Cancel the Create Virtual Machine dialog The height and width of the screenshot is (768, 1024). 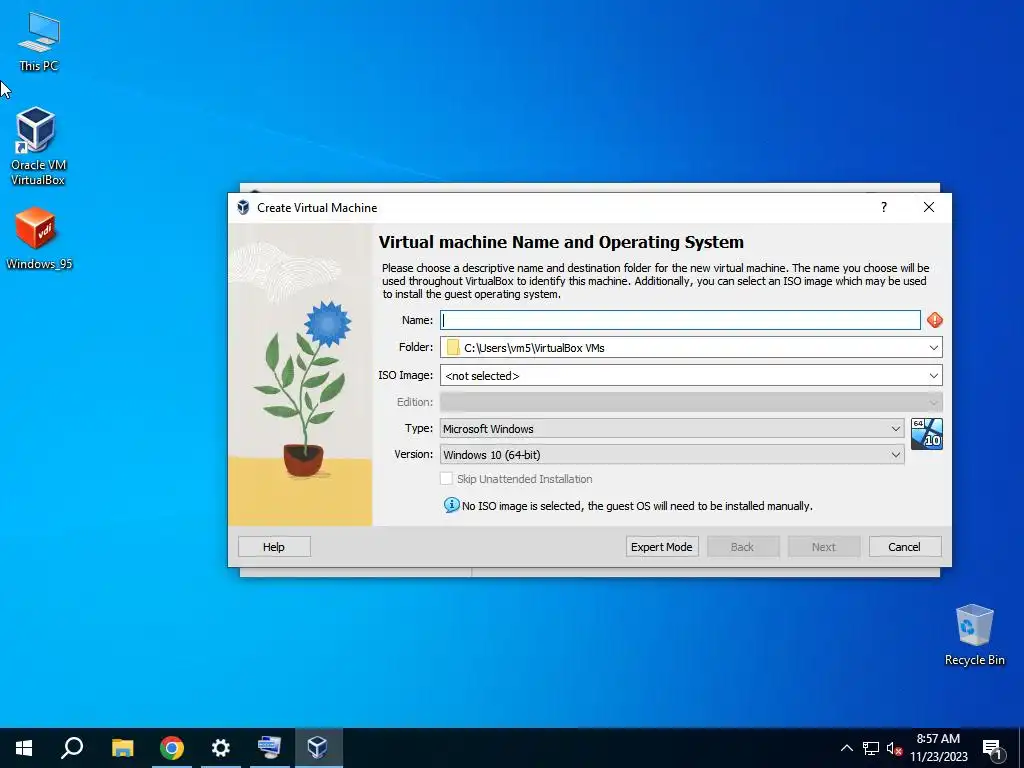point(904,547)
